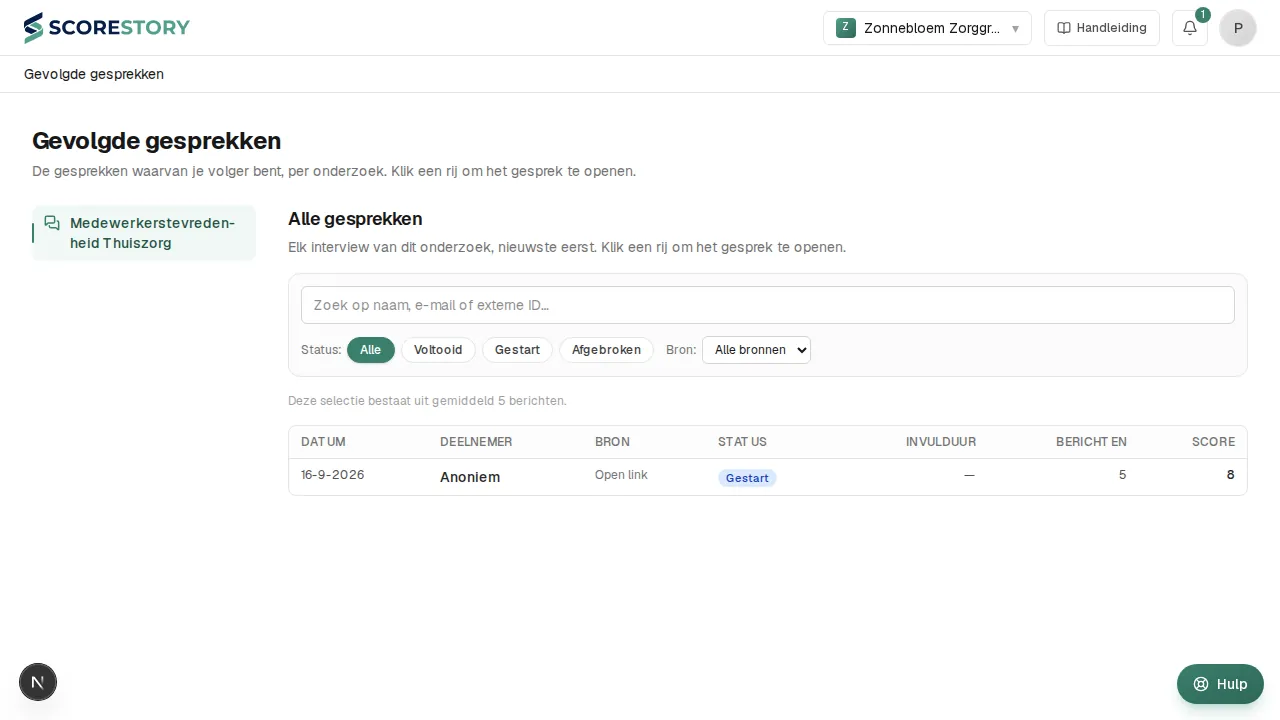Click the Gevolgde gesprekken breadcrumb
Screen dimensions: 1280x720
pos(94,74)
